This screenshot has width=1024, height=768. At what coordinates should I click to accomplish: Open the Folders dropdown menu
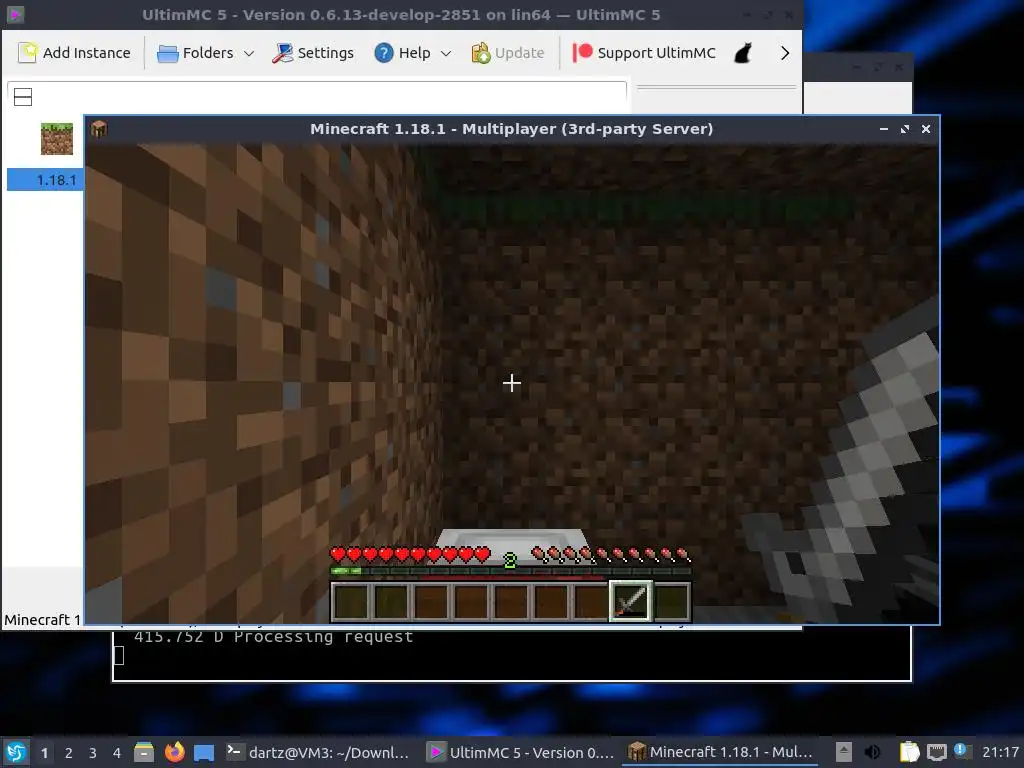coord(206,53)
